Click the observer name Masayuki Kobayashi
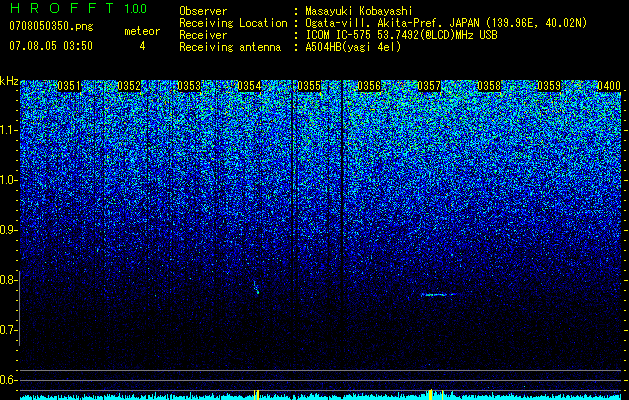Viewport: 629px width, 400px height. coord(359,11)
